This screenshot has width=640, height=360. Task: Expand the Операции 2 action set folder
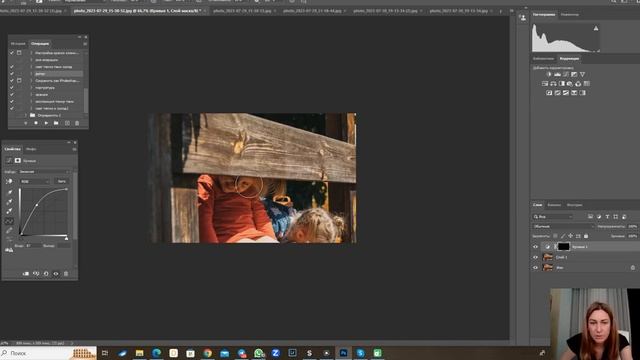26,116
